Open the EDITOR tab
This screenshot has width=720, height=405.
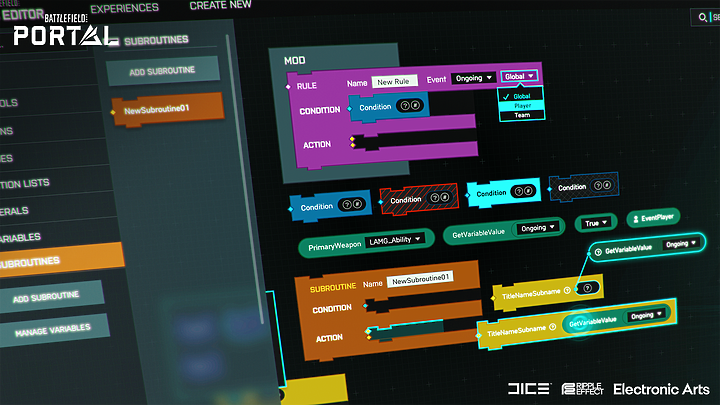(23, 14)
